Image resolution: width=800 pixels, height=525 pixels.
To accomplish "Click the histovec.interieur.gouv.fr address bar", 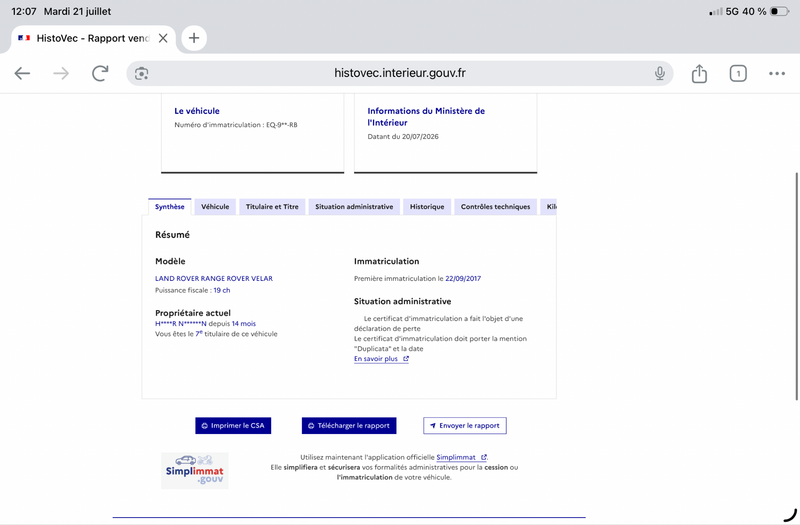I will coord(399,73).
